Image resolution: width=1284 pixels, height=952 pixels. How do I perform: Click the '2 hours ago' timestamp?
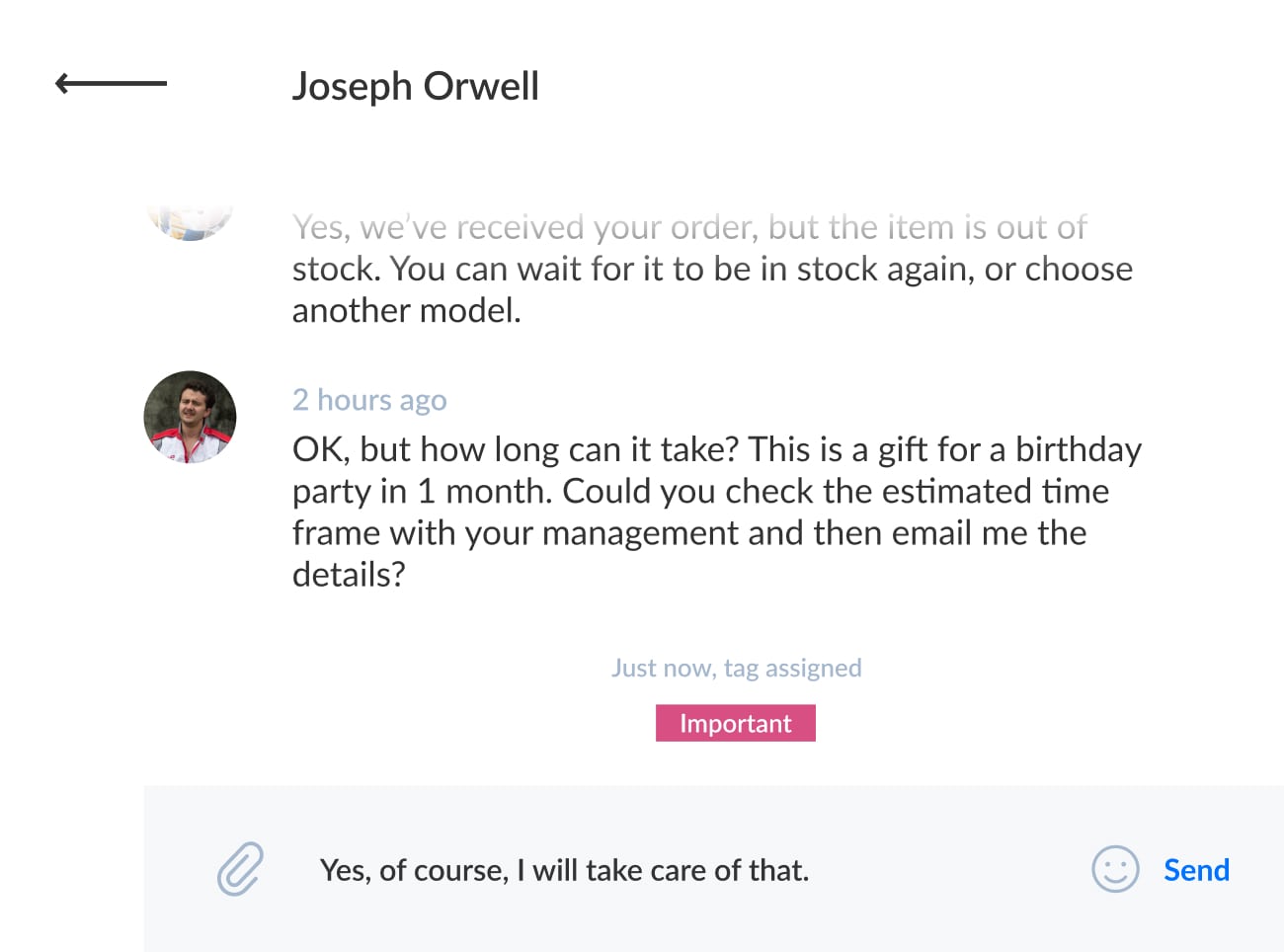click(369, 400)
